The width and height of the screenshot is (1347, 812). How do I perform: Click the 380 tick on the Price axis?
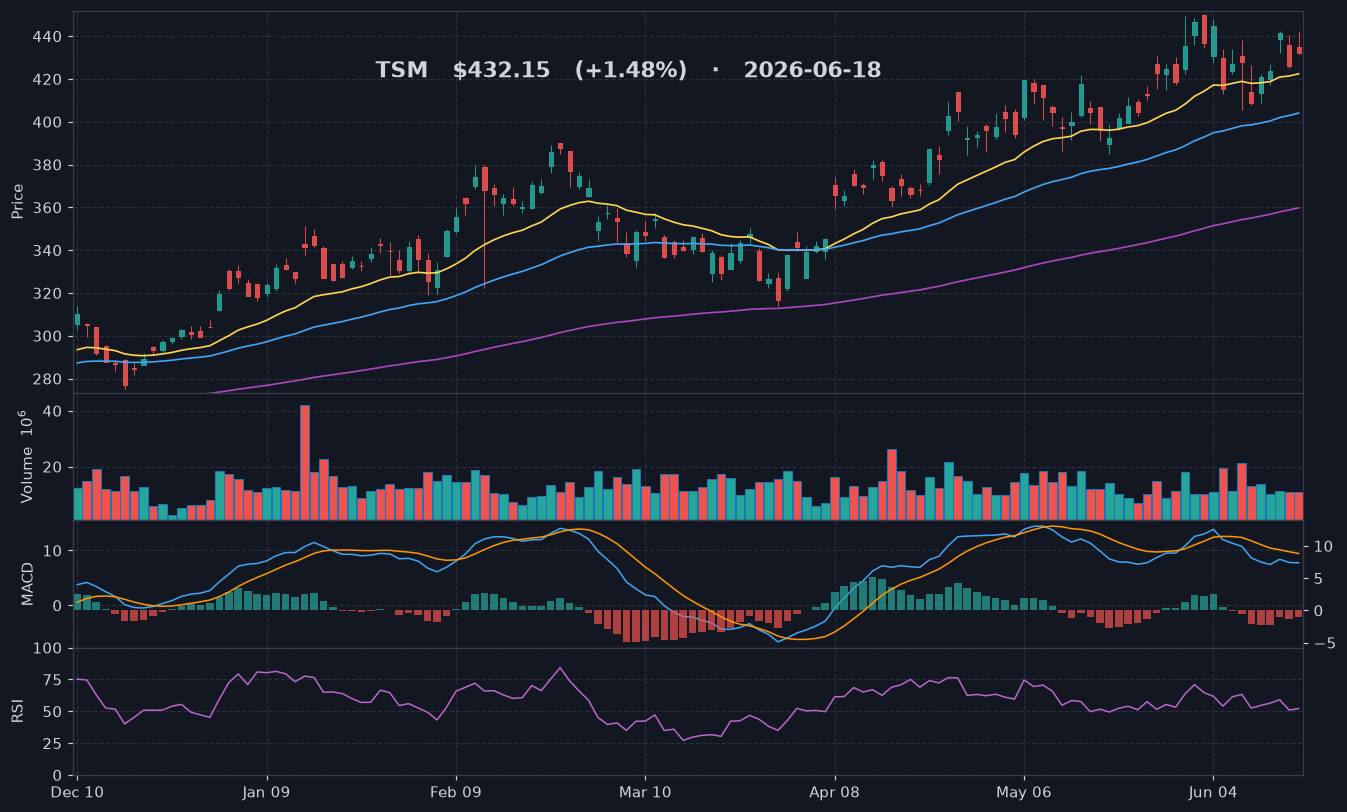pos(50,165)
